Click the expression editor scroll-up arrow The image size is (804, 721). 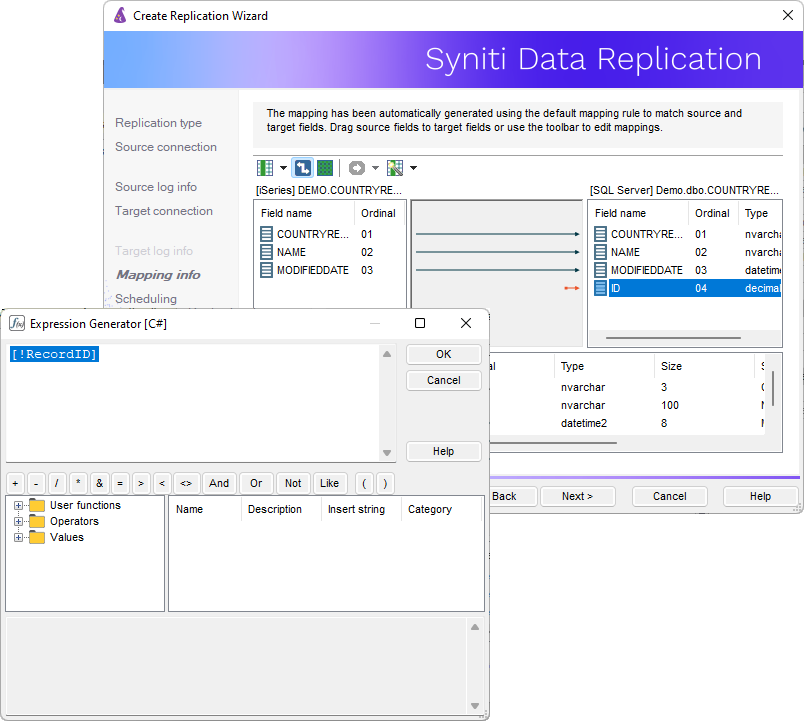(x=387, y=354)
